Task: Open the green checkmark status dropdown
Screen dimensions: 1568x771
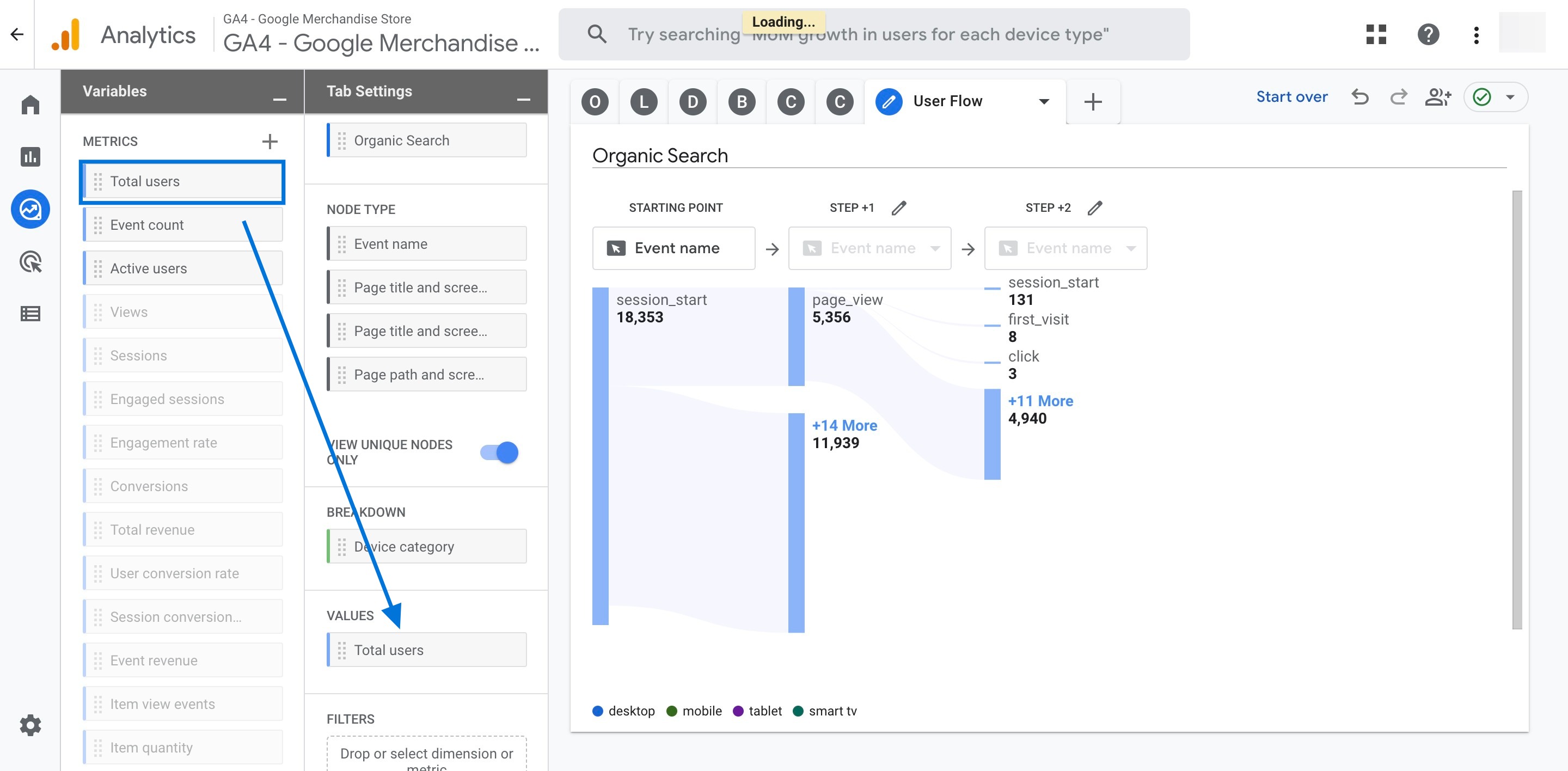Action: tap(1496, 97)
